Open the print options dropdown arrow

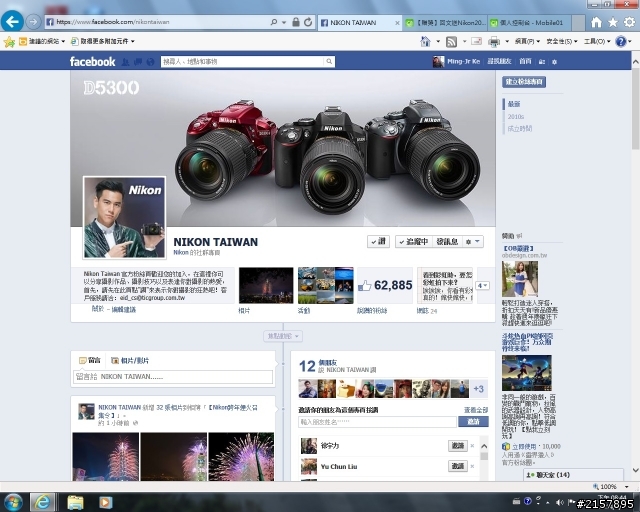pos(507,41)
